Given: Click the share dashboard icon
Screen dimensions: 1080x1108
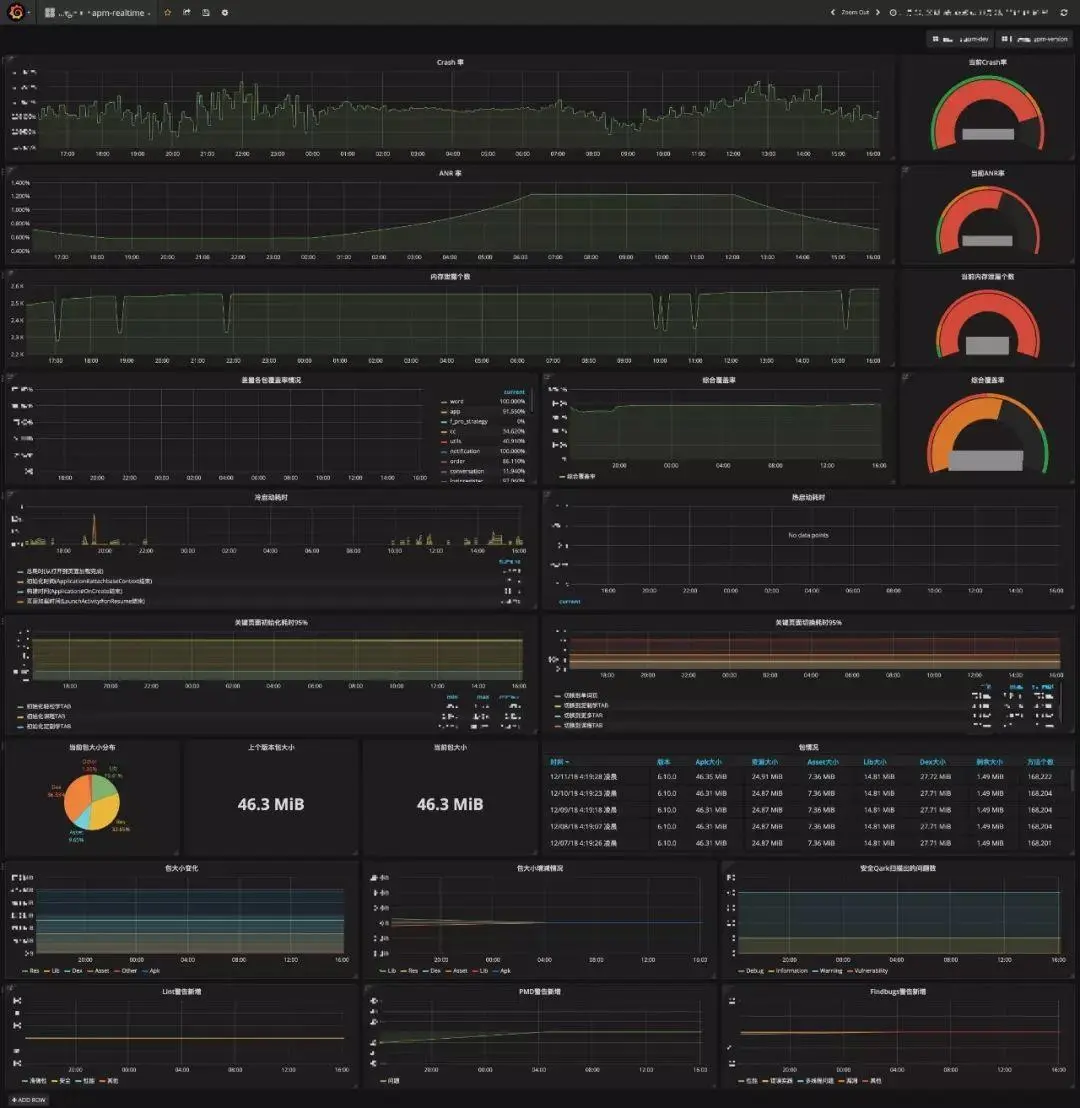Looking at the screenshot, I should pos(187,12).
